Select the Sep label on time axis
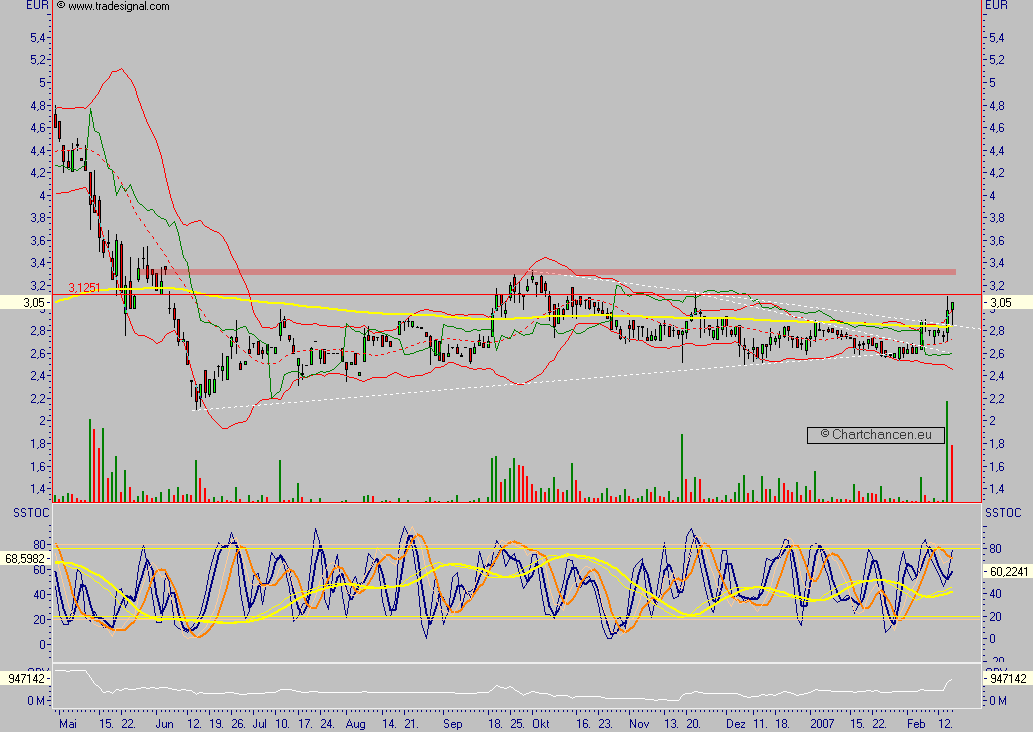Viewport: 1033px width, 732px height. [x=453, y=724]
